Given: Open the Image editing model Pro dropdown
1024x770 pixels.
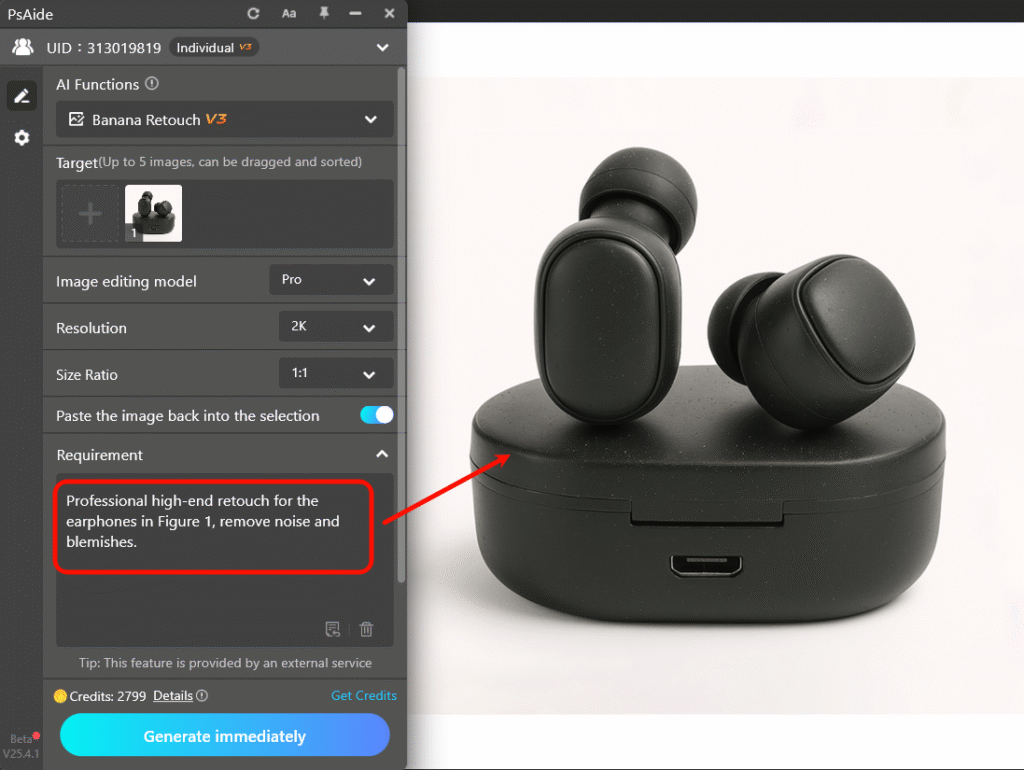Looking at the screenshot, I should pyautogui.click(x=330, y=281).
